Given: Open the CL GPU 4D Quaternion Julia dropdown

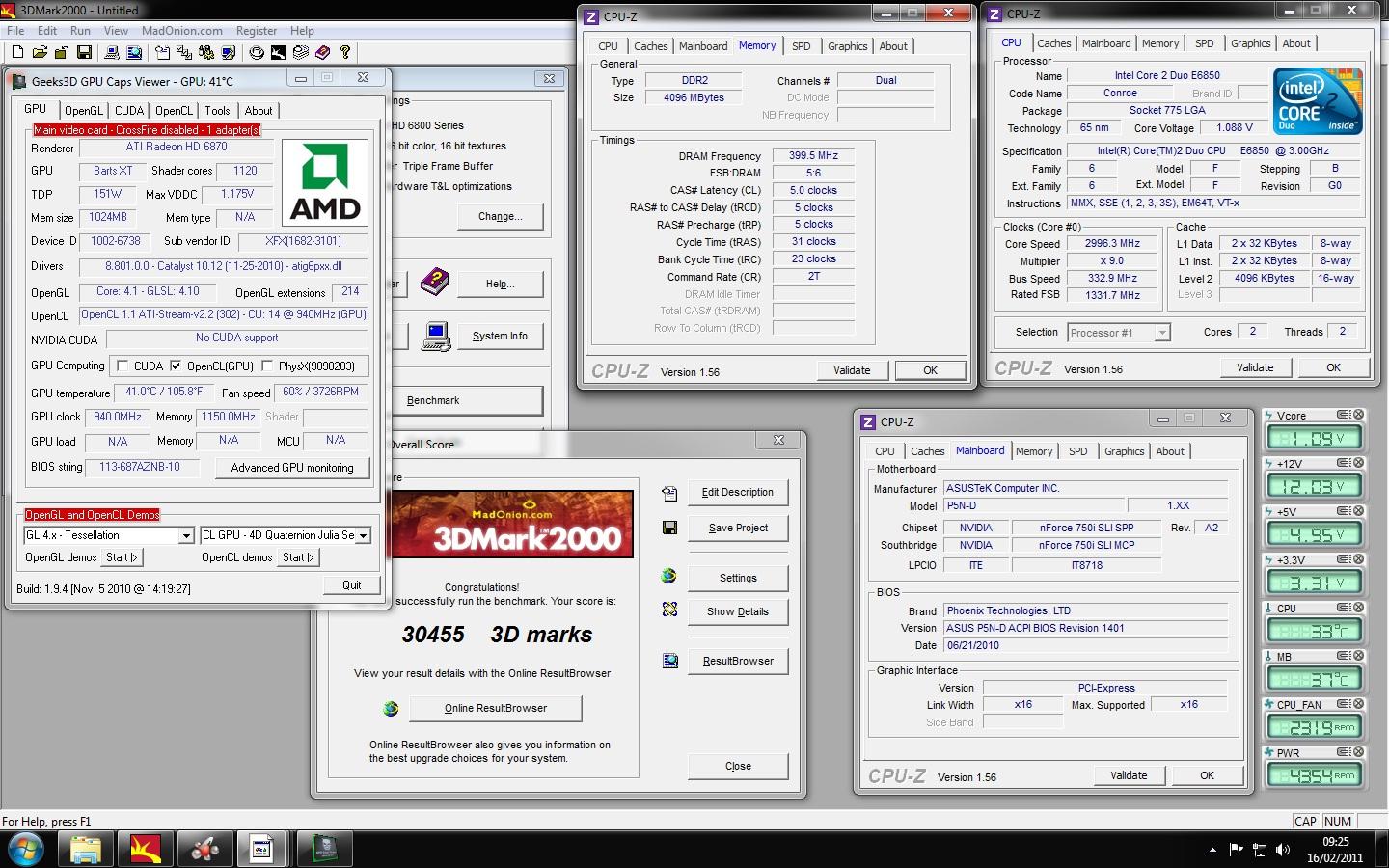Looking at the screenshot, I should point(363,535).
